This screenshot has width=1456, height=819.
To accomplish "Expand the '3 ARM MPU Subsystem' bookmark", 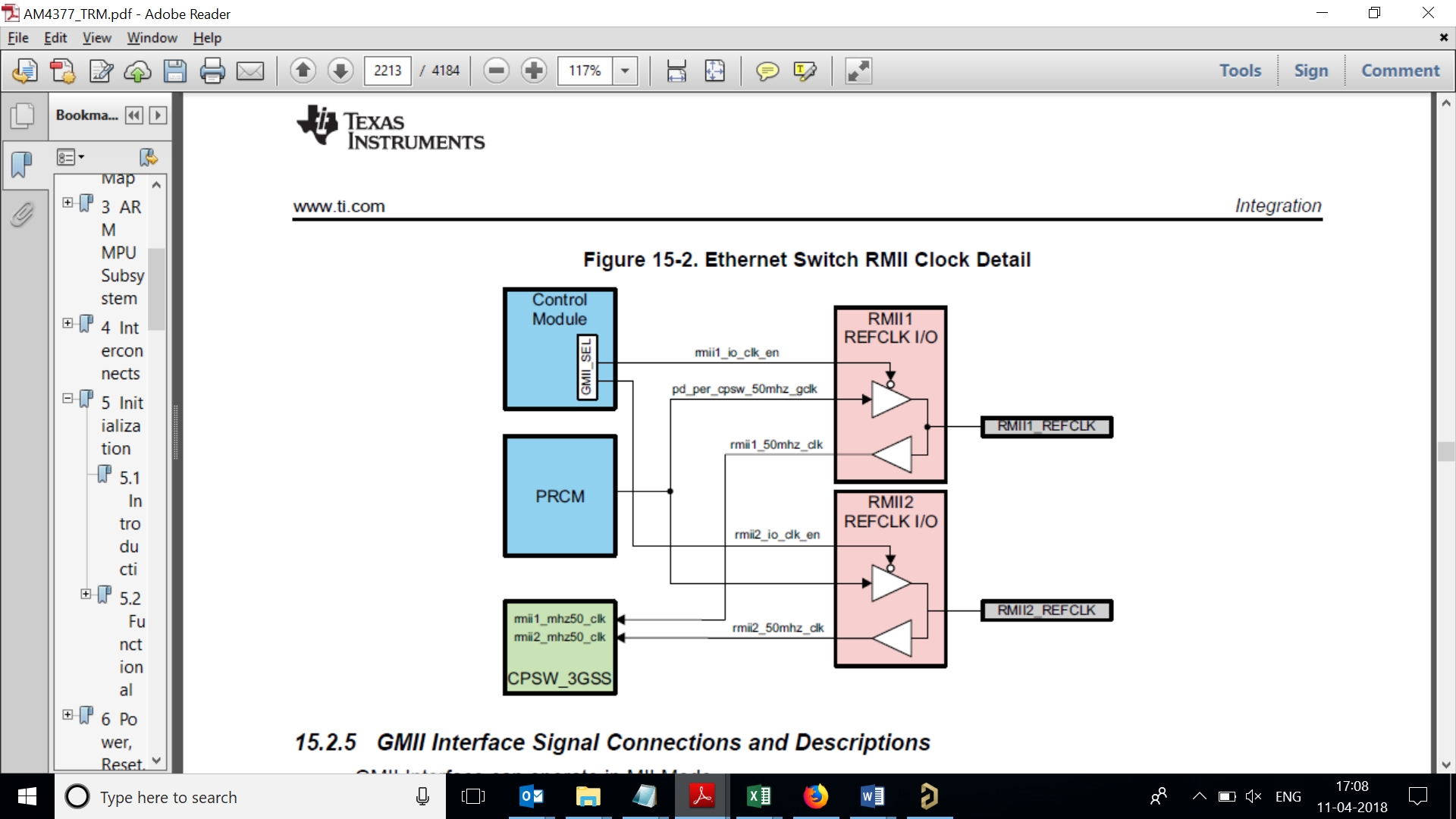I will [67, 203].
